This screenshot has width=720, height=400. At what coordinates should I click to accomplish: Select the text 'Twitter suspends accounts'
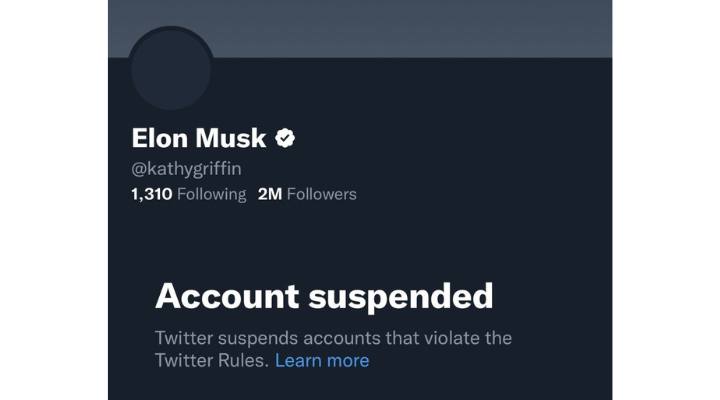click(259, 337)
